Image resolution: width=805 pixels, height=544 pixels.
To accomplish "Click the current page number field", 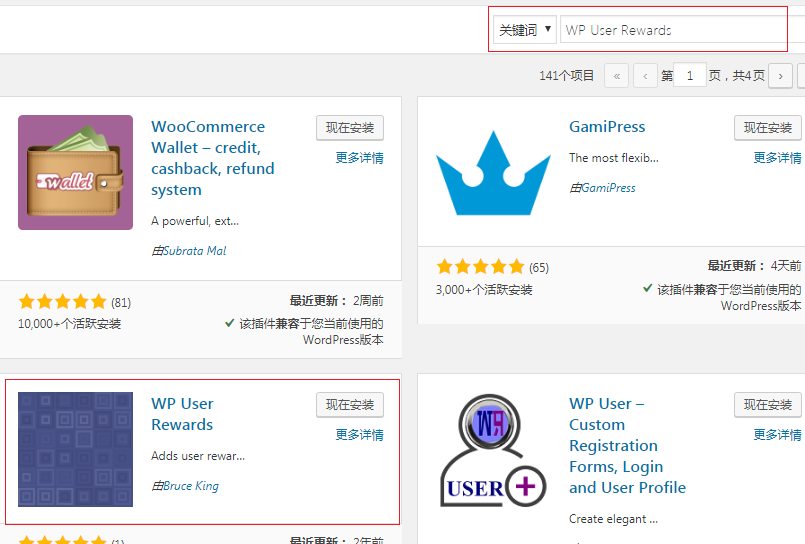I will click(689, 75).
